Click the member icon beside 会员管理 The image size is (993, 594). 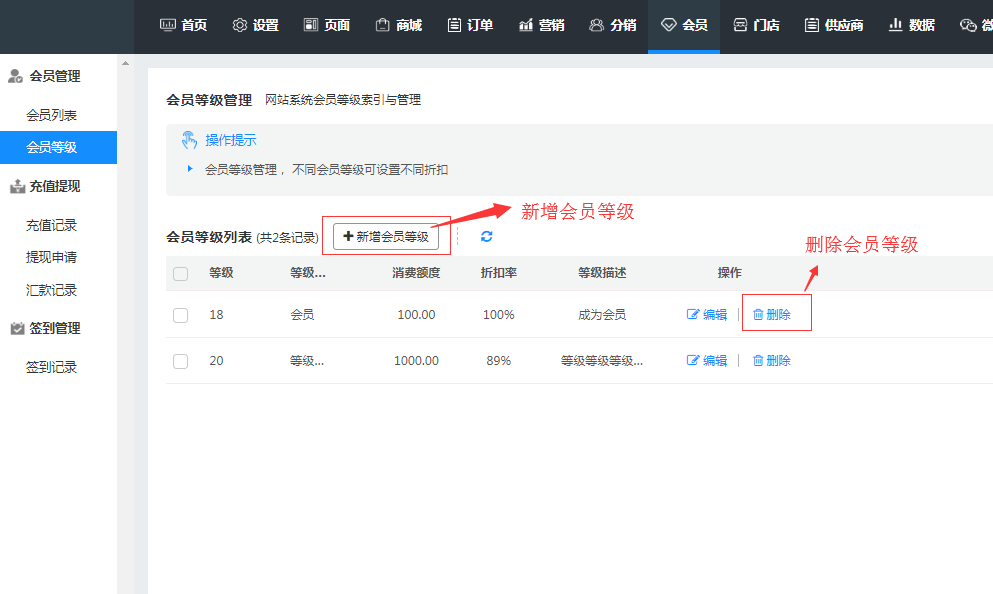click(x=15, y=76)
